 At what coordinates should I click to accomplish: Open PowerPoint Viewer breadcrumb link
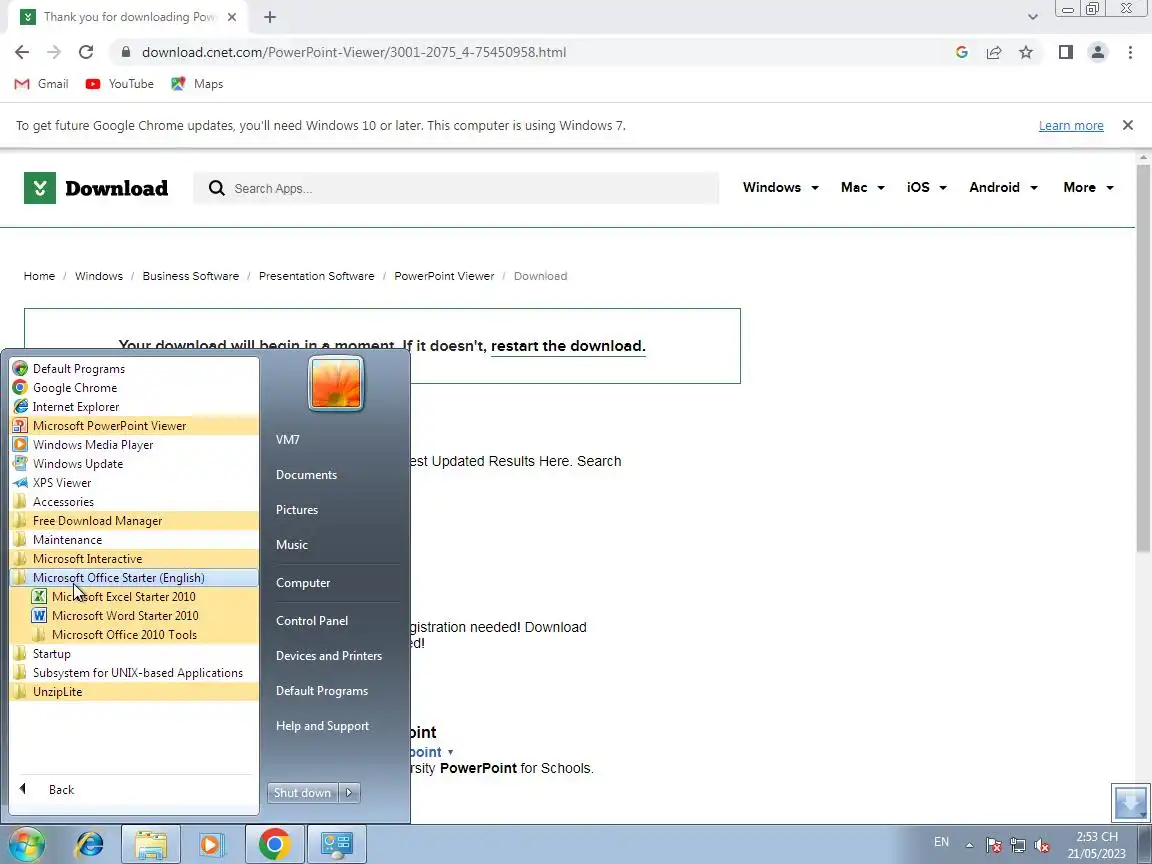[444, 276]
